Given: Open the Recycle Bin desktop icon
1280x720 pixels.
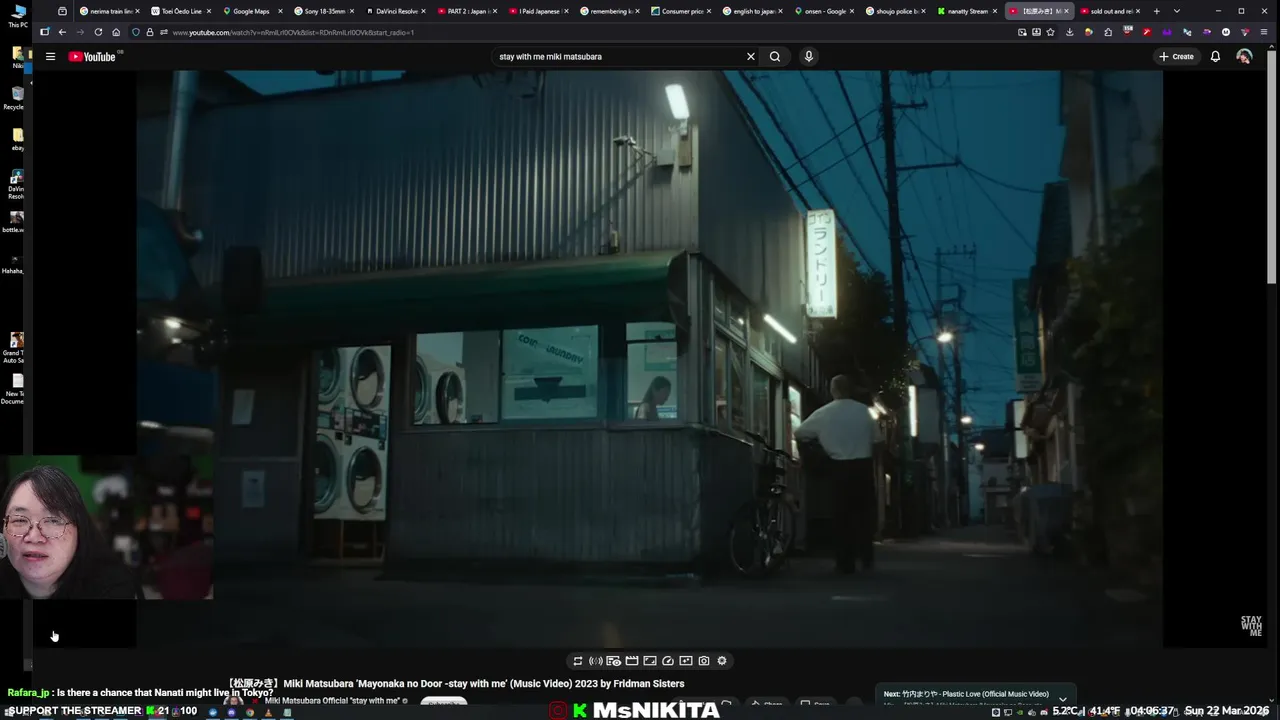Looking at the screenshot, I should tap(16, 97).
